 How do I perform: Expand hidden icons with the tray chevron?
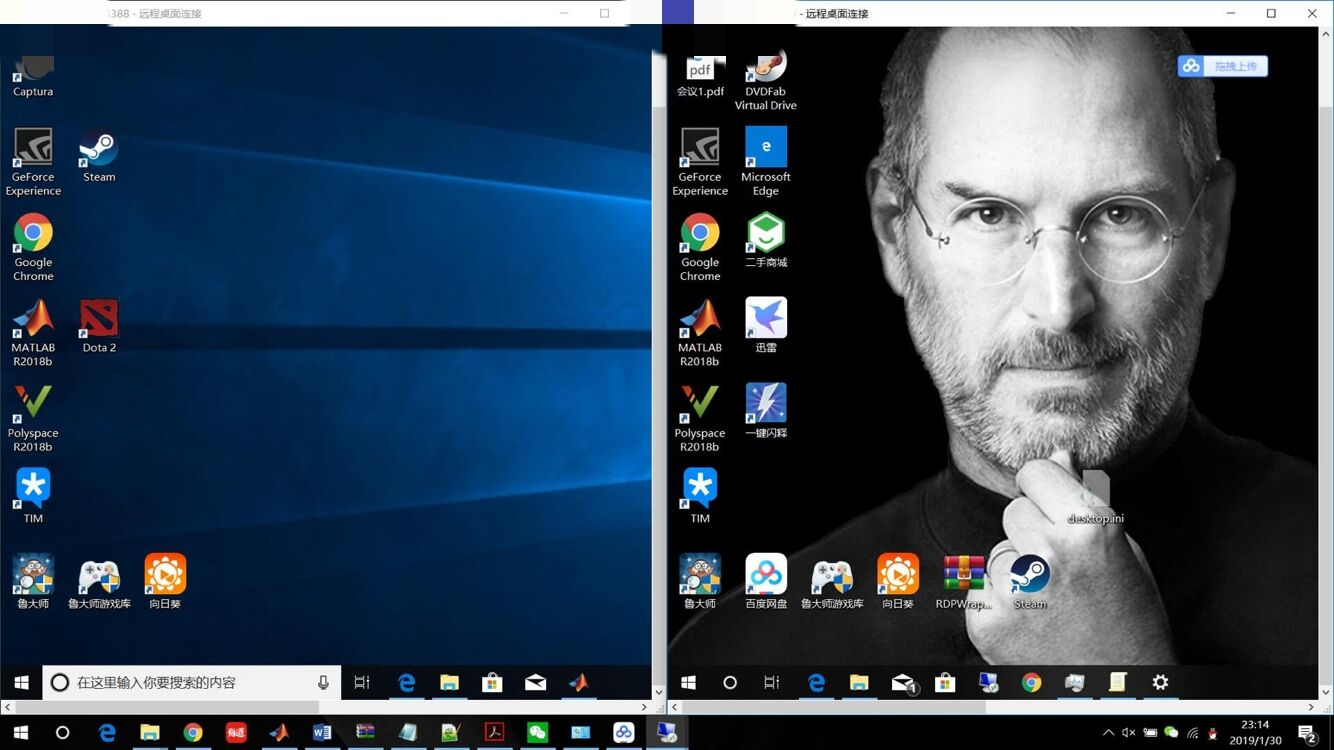pos(1109,733)
